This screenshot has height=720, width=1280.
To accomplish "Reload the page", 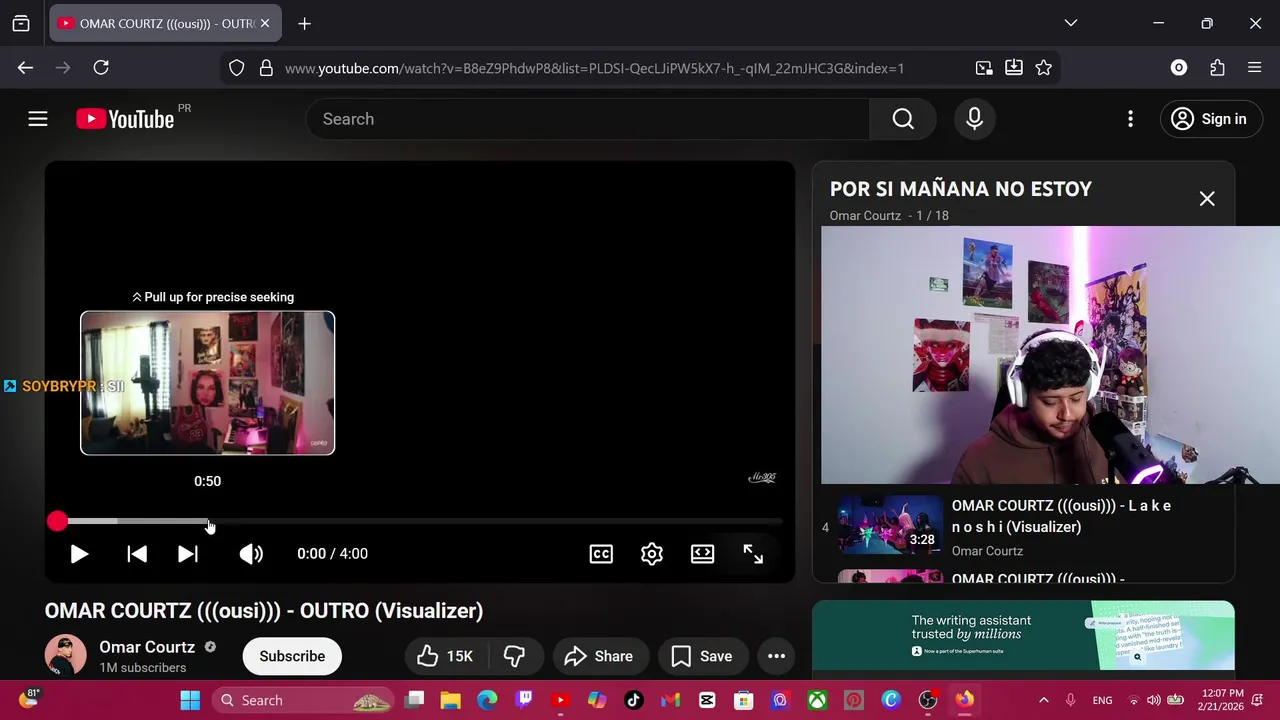I will click(101, 68).
